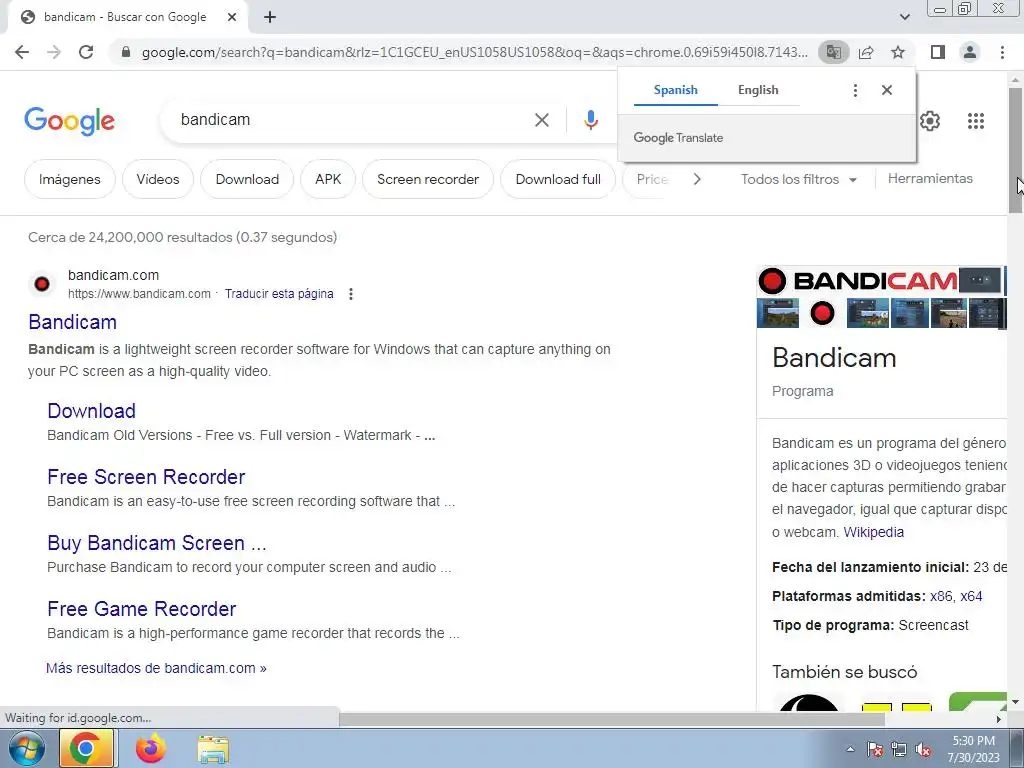Open Chrome's three-dot main menu
This screenshot has width=1024, height=768.
click(x=1002, y=52)
